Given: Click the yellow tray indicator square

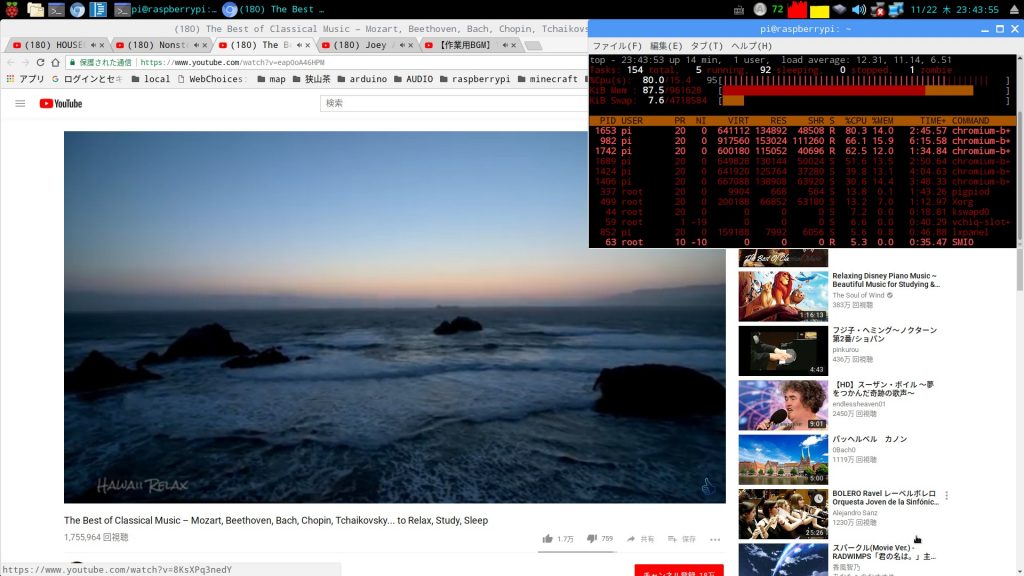Looking at the screenshot, I should [x=819, y=10].
